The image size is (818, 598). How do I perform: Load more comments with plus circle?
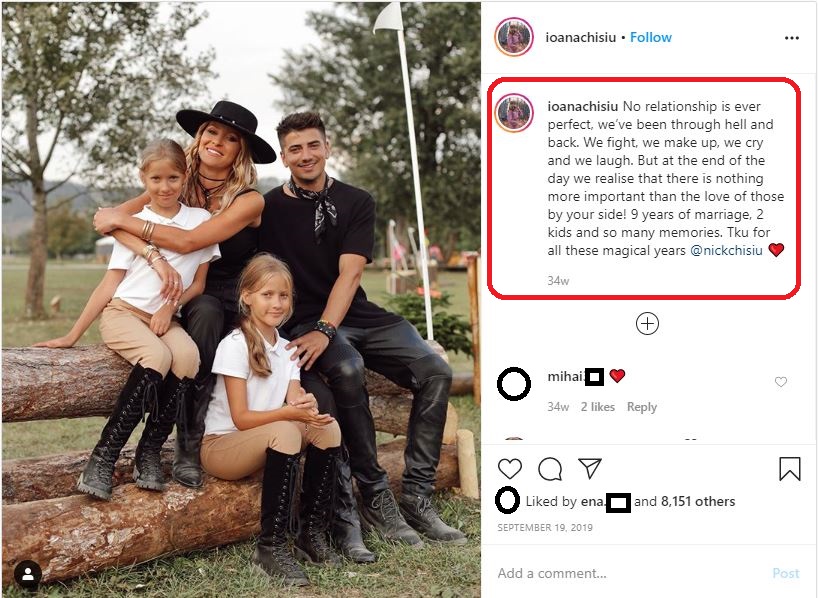pyautogui.click(x=648, y=323)
